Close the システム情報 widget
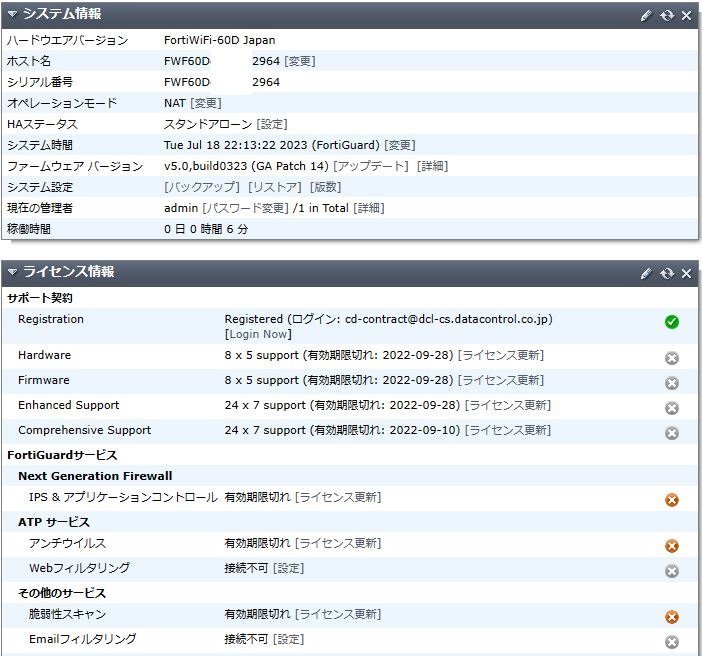 686,16
